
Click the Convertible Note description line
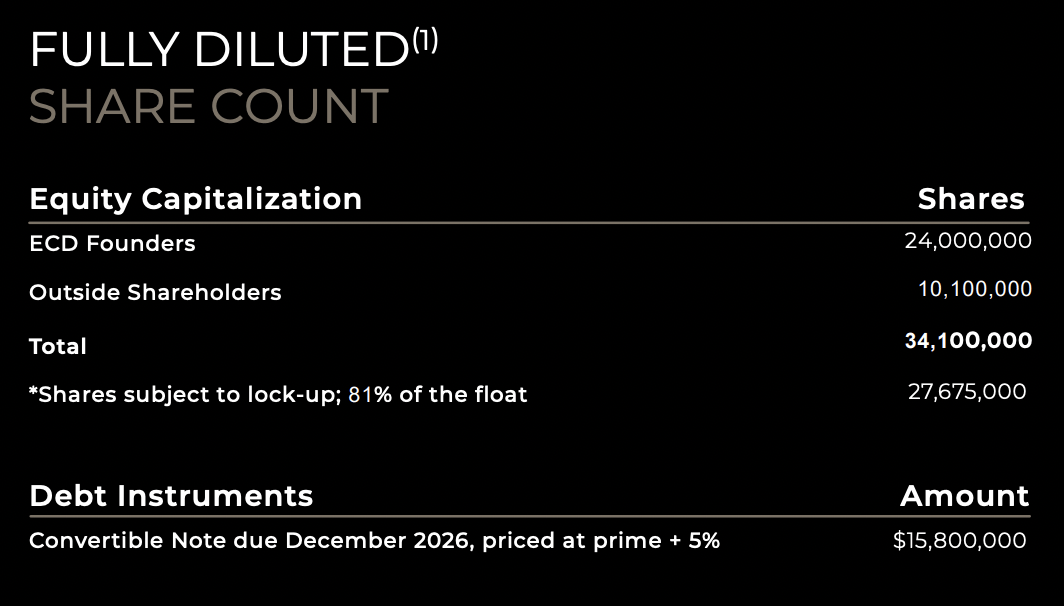374,541
